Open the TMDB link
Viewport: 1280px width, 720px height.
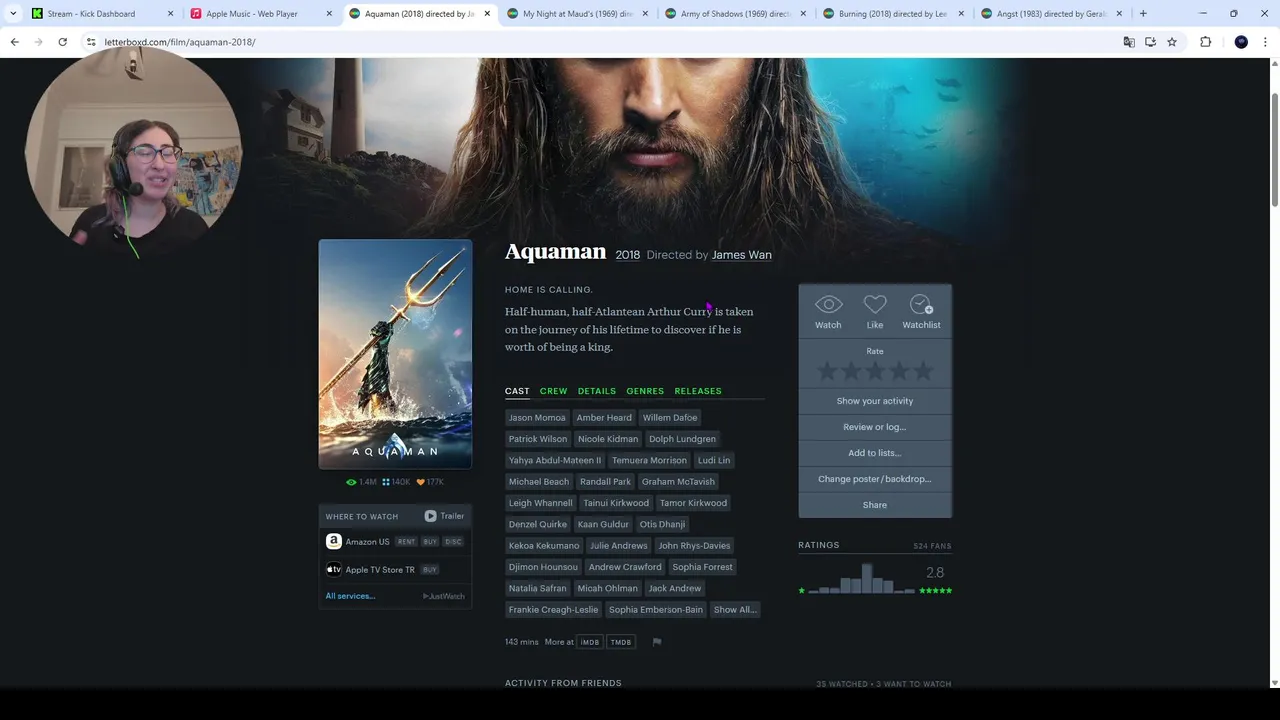pyautogui.click(x=621, y=642)
